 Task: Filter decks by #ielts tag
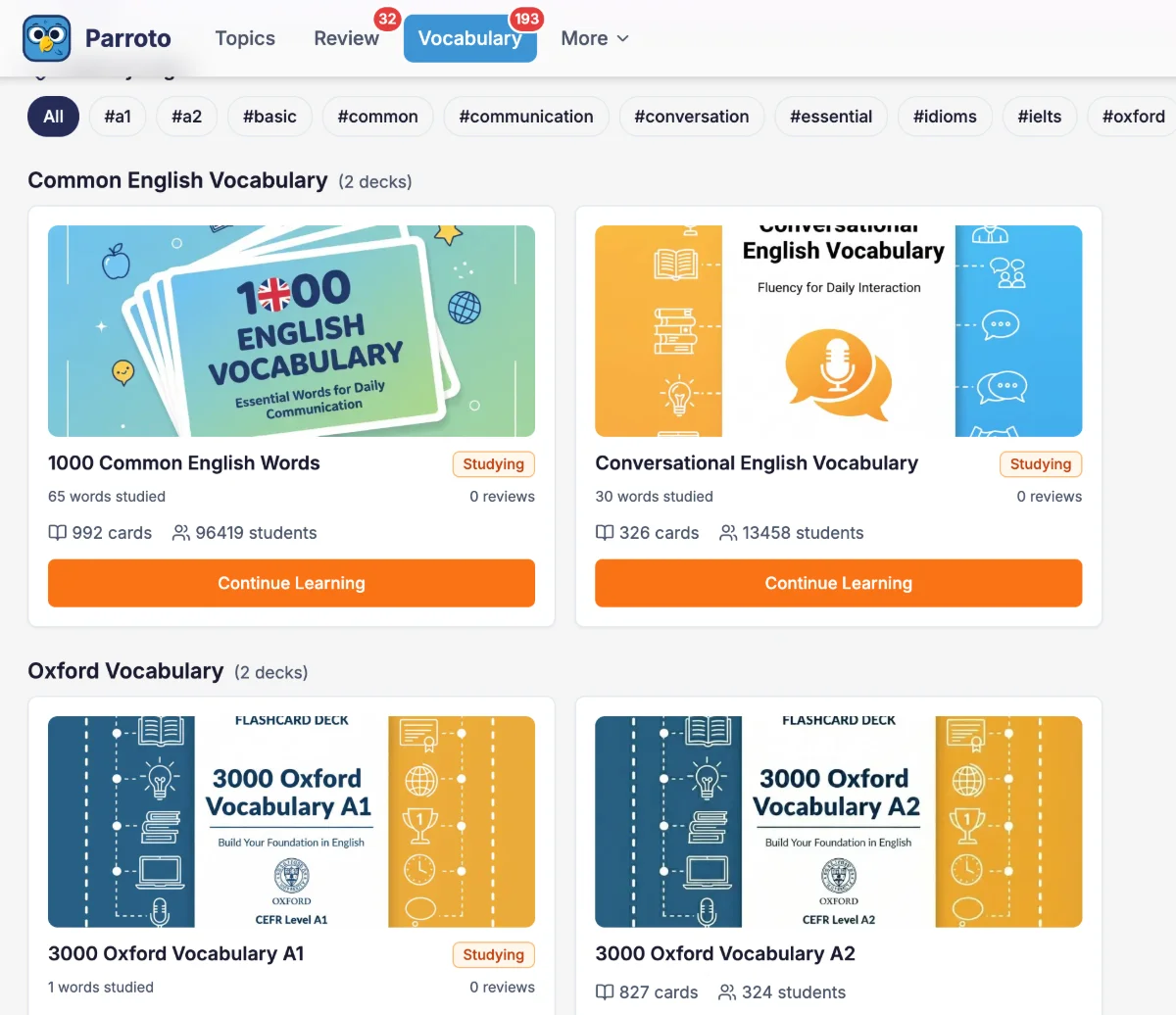pos(1039,117)
